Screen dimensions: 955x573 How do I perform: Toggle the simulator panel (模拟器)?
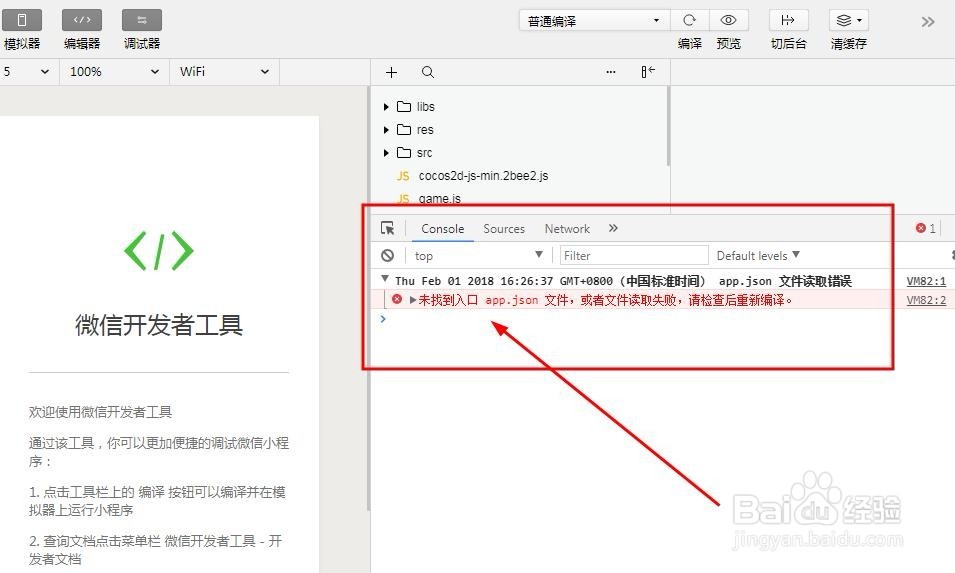pos(22,20)
